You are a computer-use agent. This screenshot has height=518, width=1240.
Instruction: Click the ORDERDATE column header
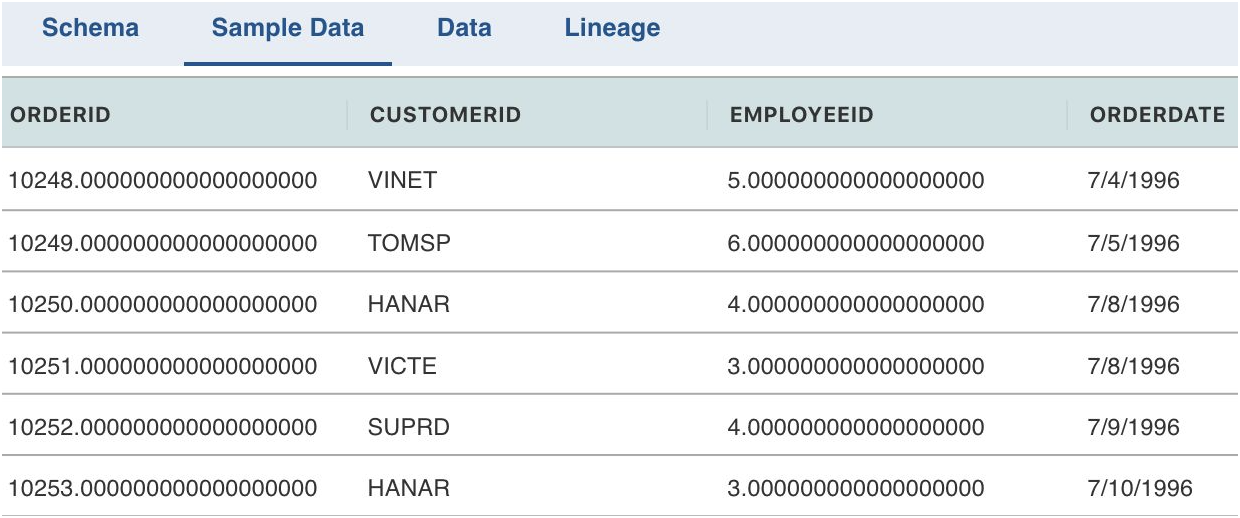1157,115
